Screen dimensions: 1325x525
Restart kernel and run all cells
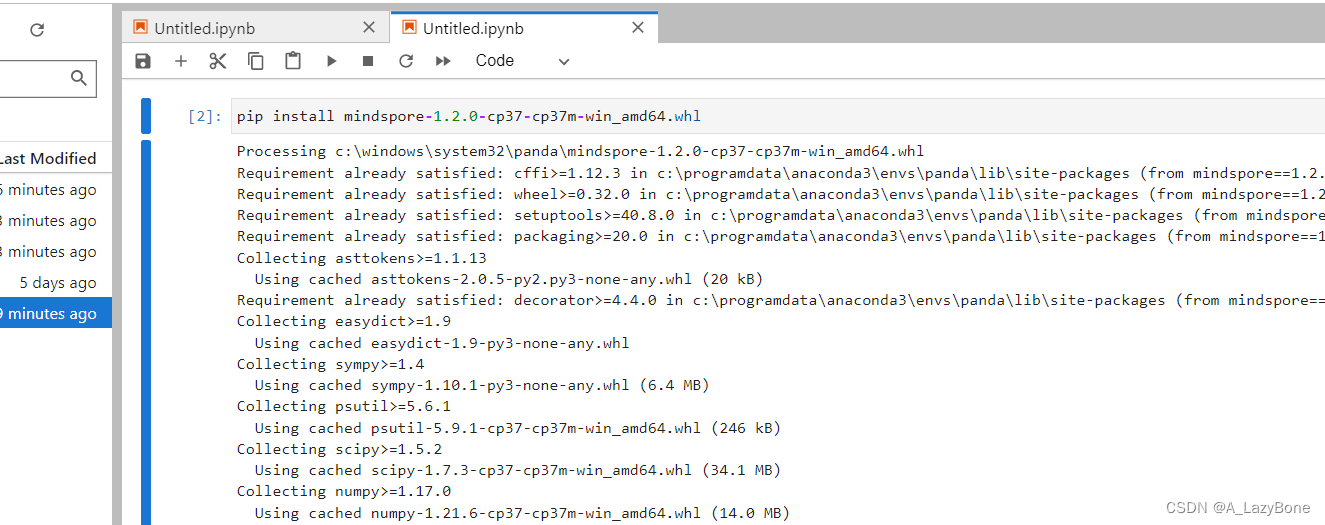[443, 61]
